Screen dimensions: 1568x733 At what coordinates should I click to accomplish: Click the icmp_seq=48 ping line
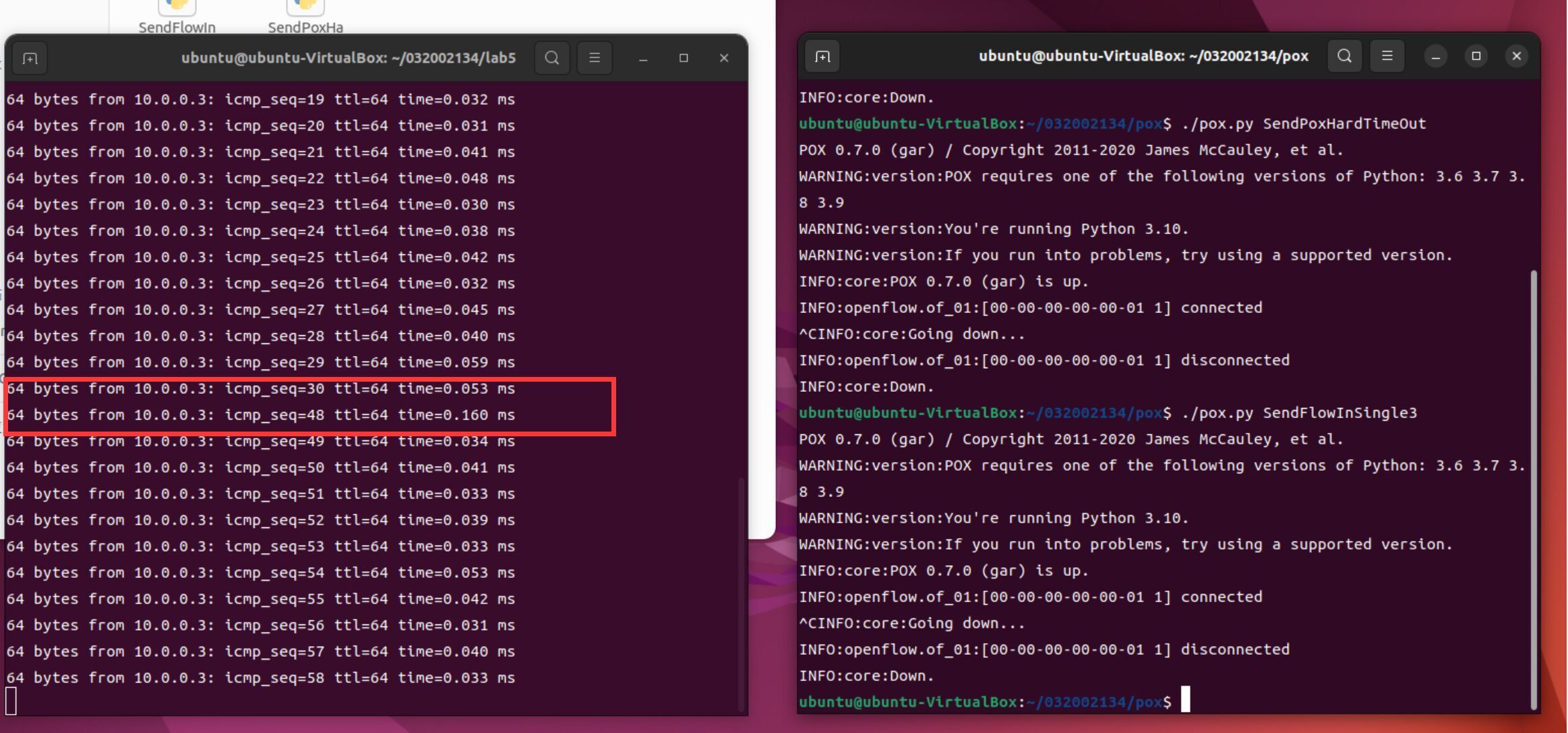[261, 415]
